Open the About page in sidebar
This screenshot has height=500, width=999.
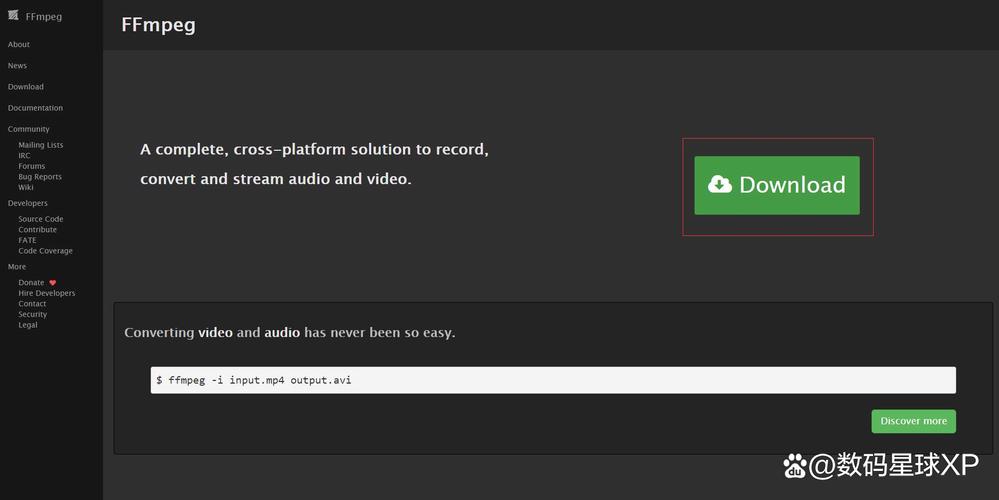pos(18,45)
